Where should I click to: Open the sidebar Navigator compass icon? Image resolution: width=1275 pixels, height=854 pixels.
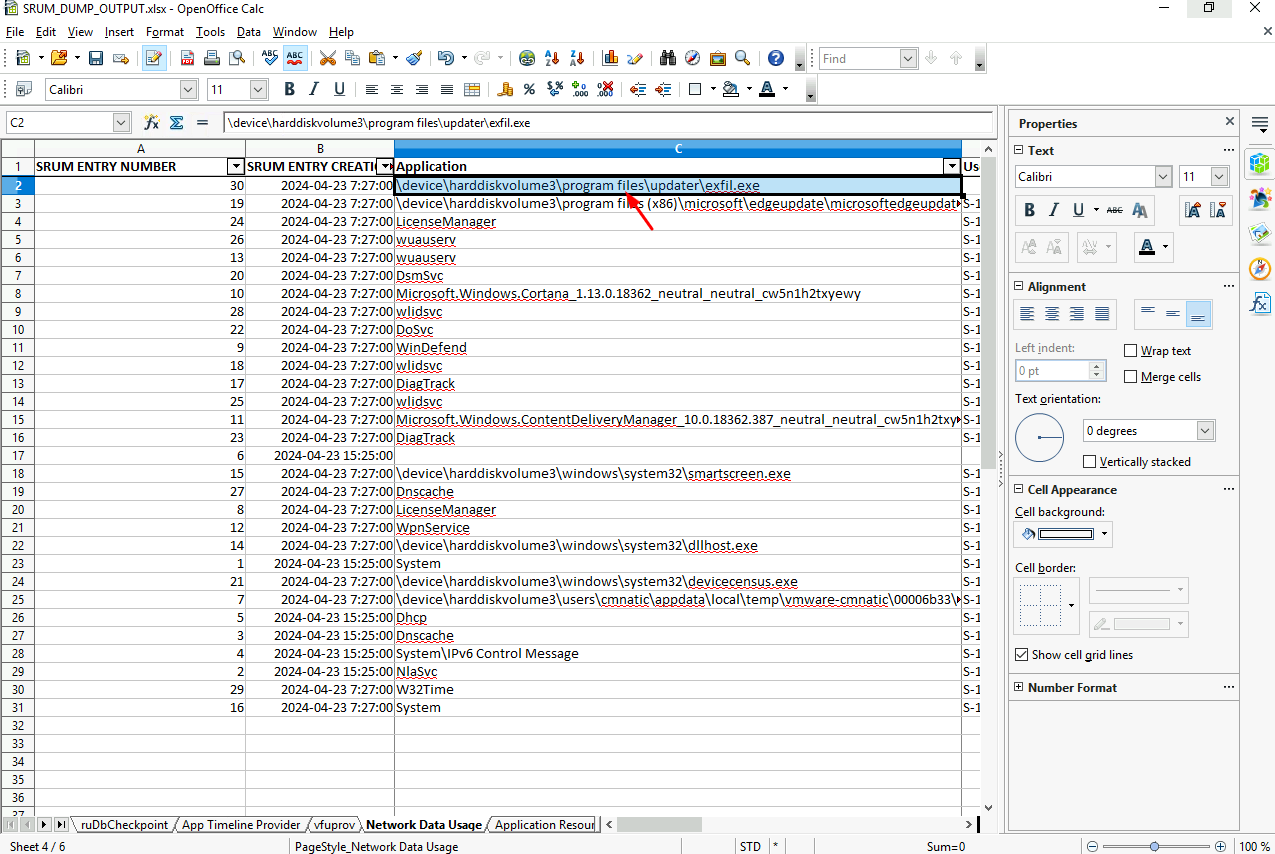pos(1260,268)
